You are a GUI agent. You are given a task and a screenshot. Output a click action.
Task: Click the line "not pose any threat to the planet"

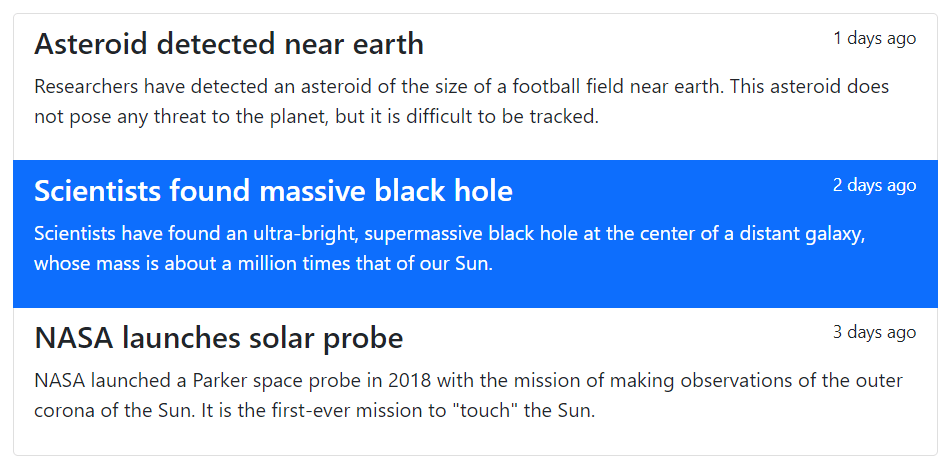pos(316,117)
